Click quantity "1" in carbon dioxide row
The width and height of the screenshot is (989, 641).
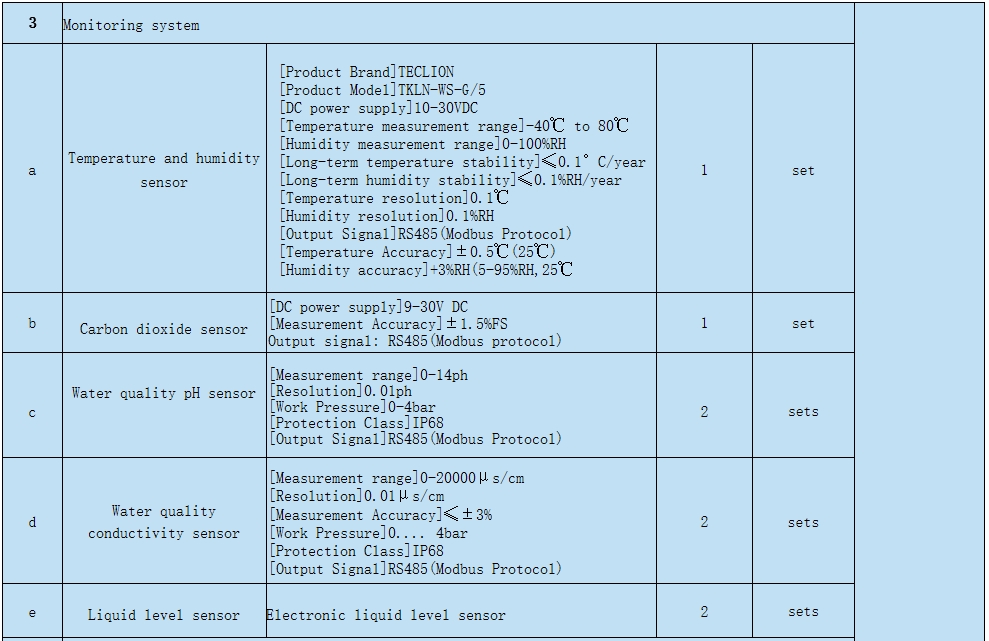[704, 323]
